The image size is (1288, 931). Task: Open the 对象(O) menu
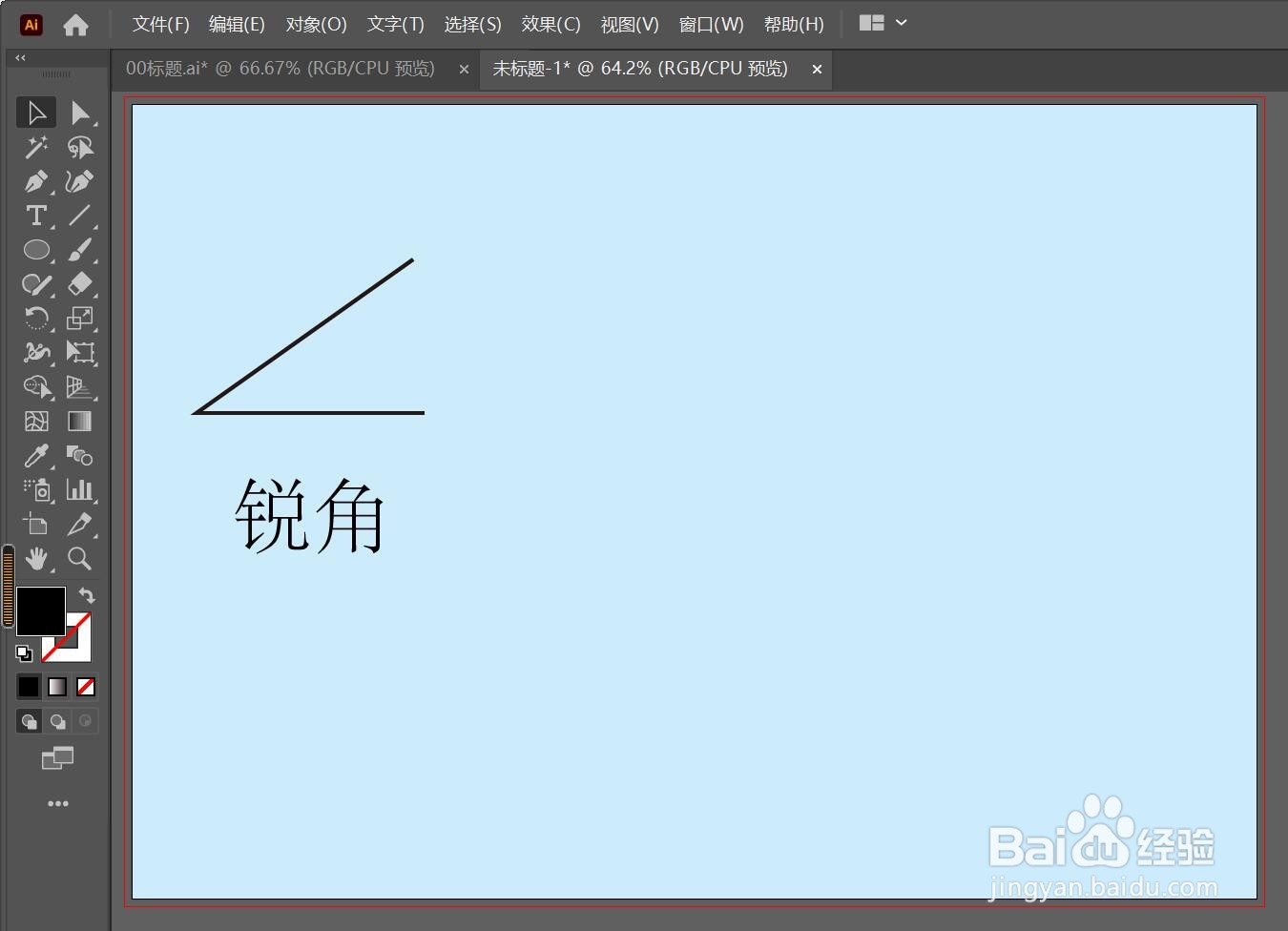(x=316, y=24)
